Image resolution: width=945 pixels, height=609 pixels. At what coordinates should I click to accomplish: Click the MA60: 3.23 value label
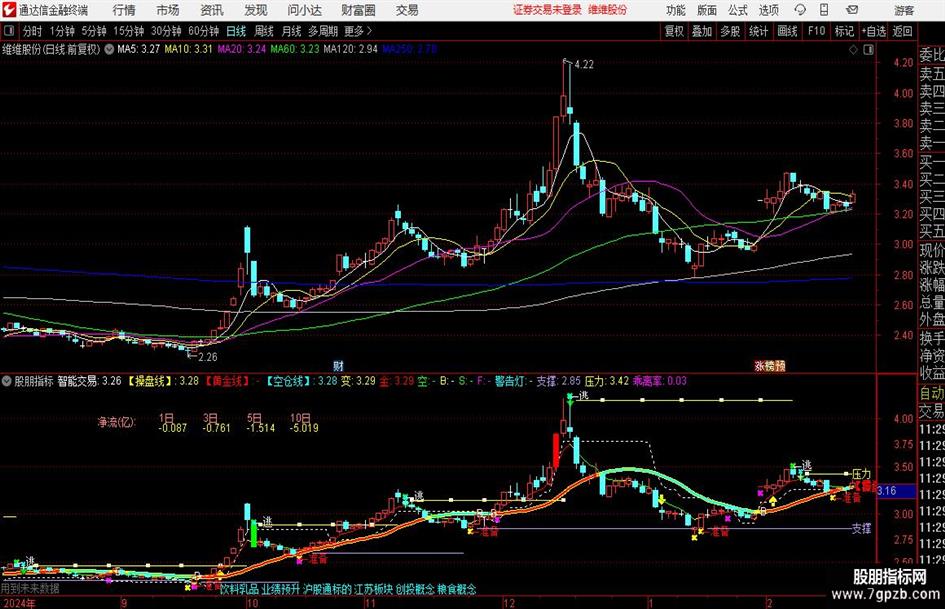[x=295, y=49]
